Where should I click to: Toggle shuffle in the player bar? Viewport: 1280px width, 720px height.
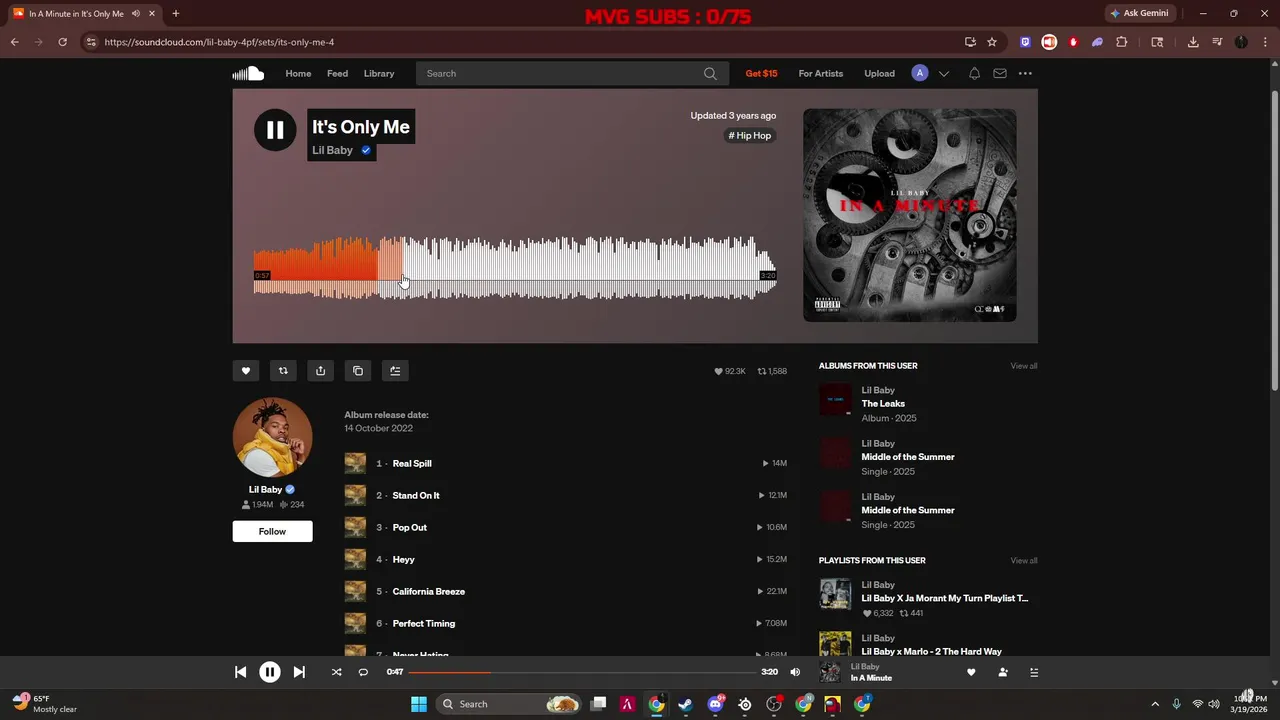[x=336, y=672]
